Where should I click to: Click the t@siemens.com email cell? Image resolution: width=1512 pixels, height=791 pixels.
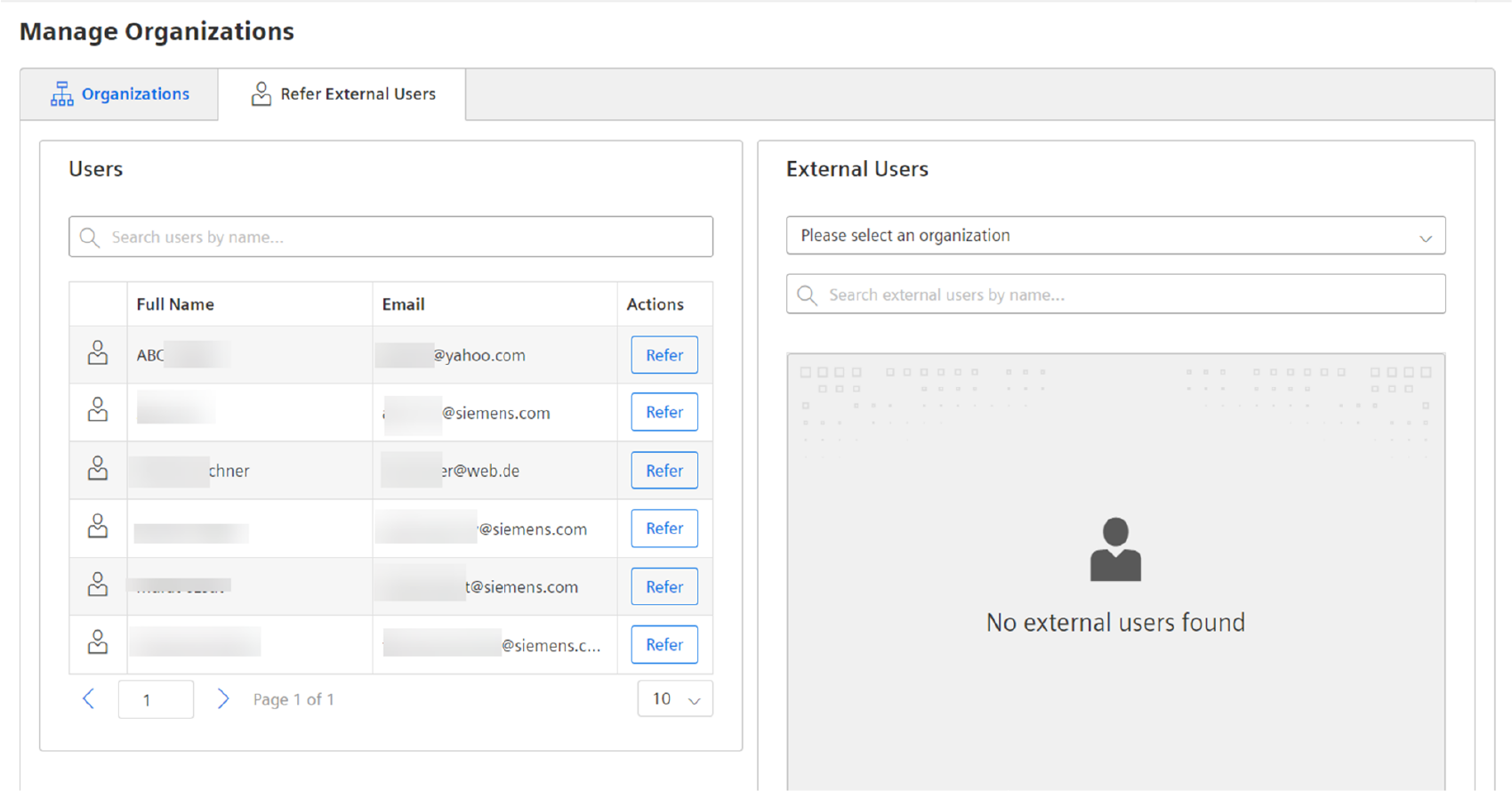tap(495, 587)
